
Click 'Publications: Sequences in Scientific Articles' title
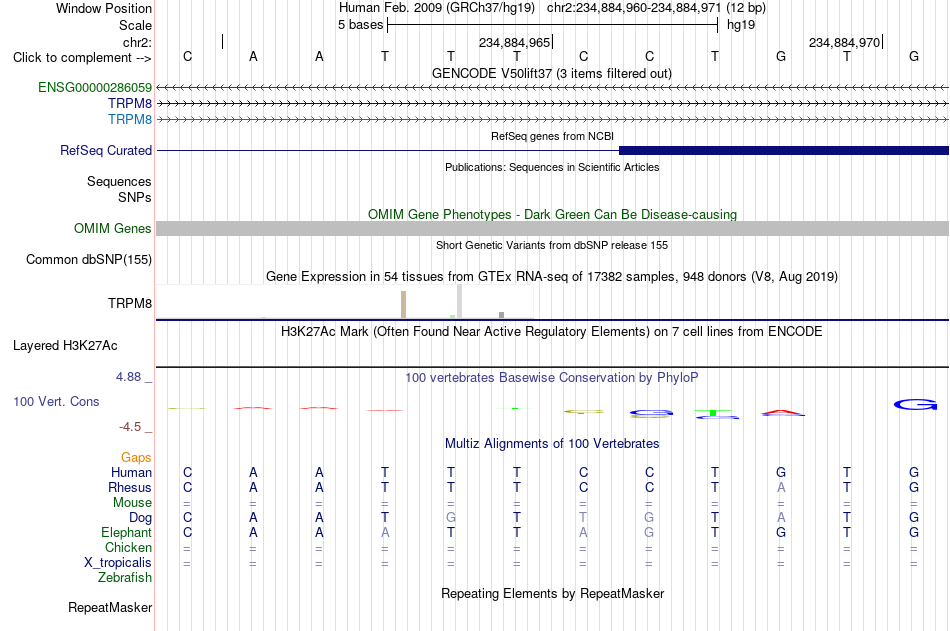click(x=552, y=167)
